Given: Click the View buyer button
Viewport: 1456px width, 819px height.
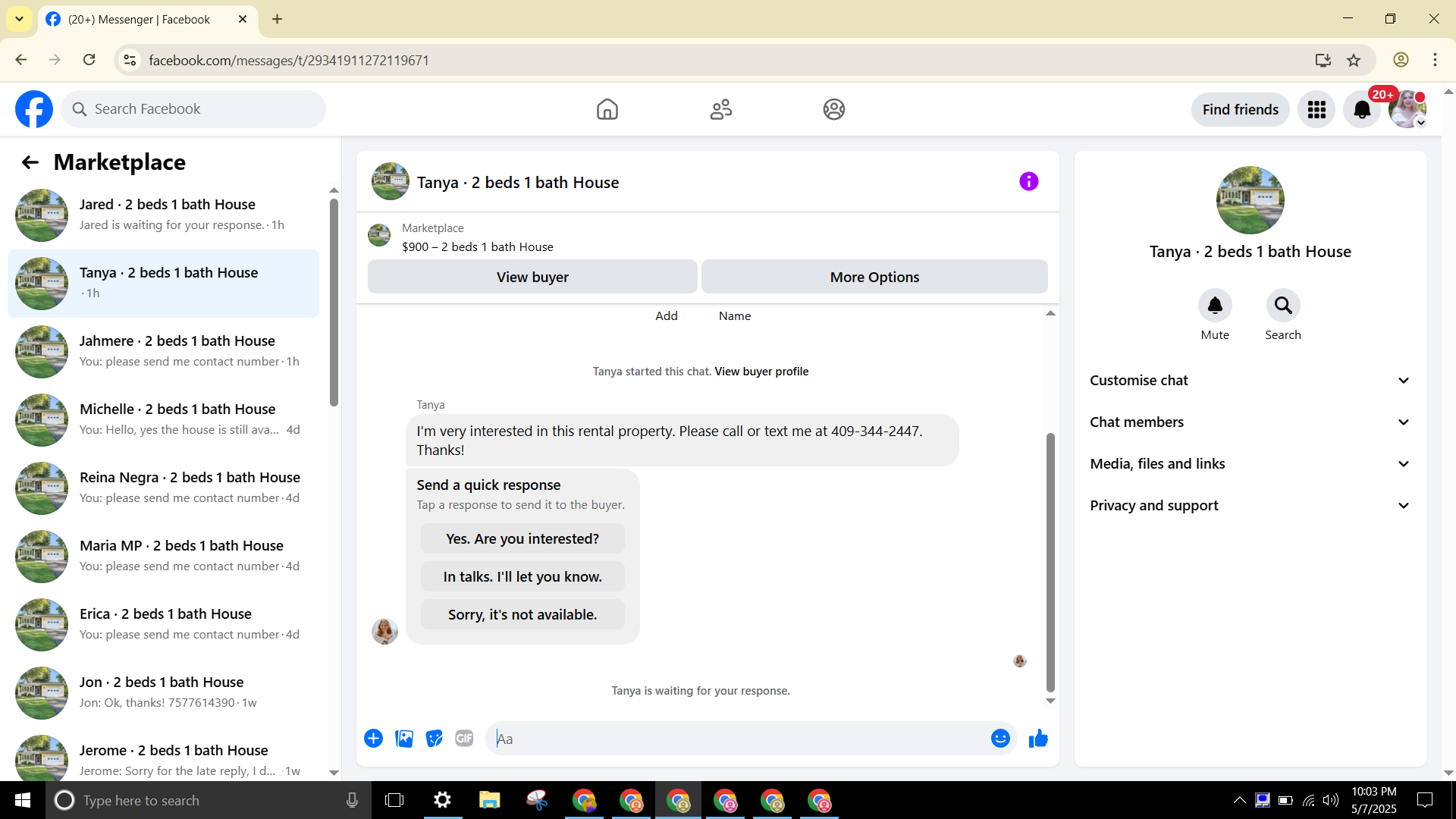Looking at the screenshot, I should 532,278.
